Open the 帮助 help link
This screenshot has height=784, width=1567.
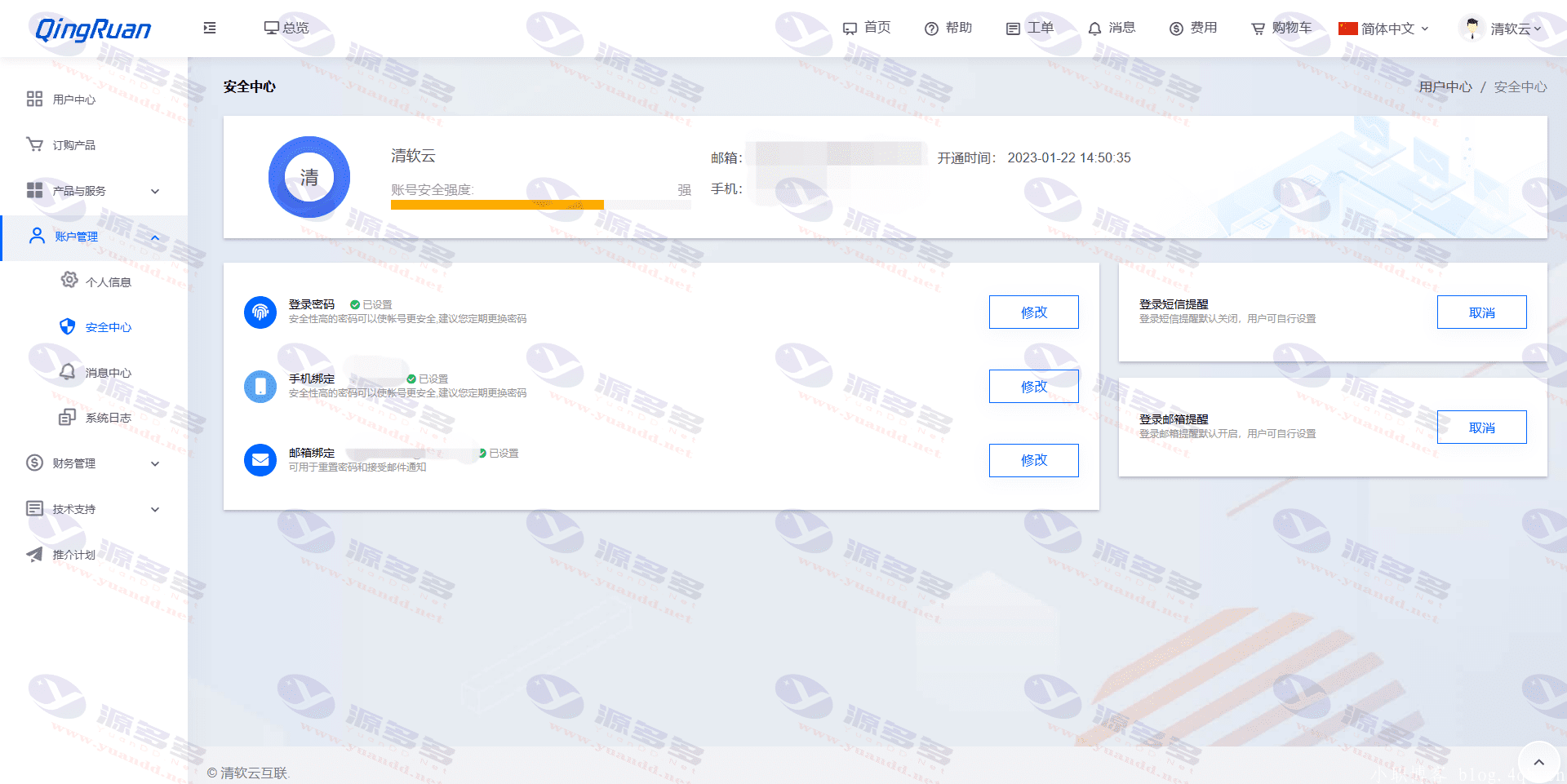[948, 28]
